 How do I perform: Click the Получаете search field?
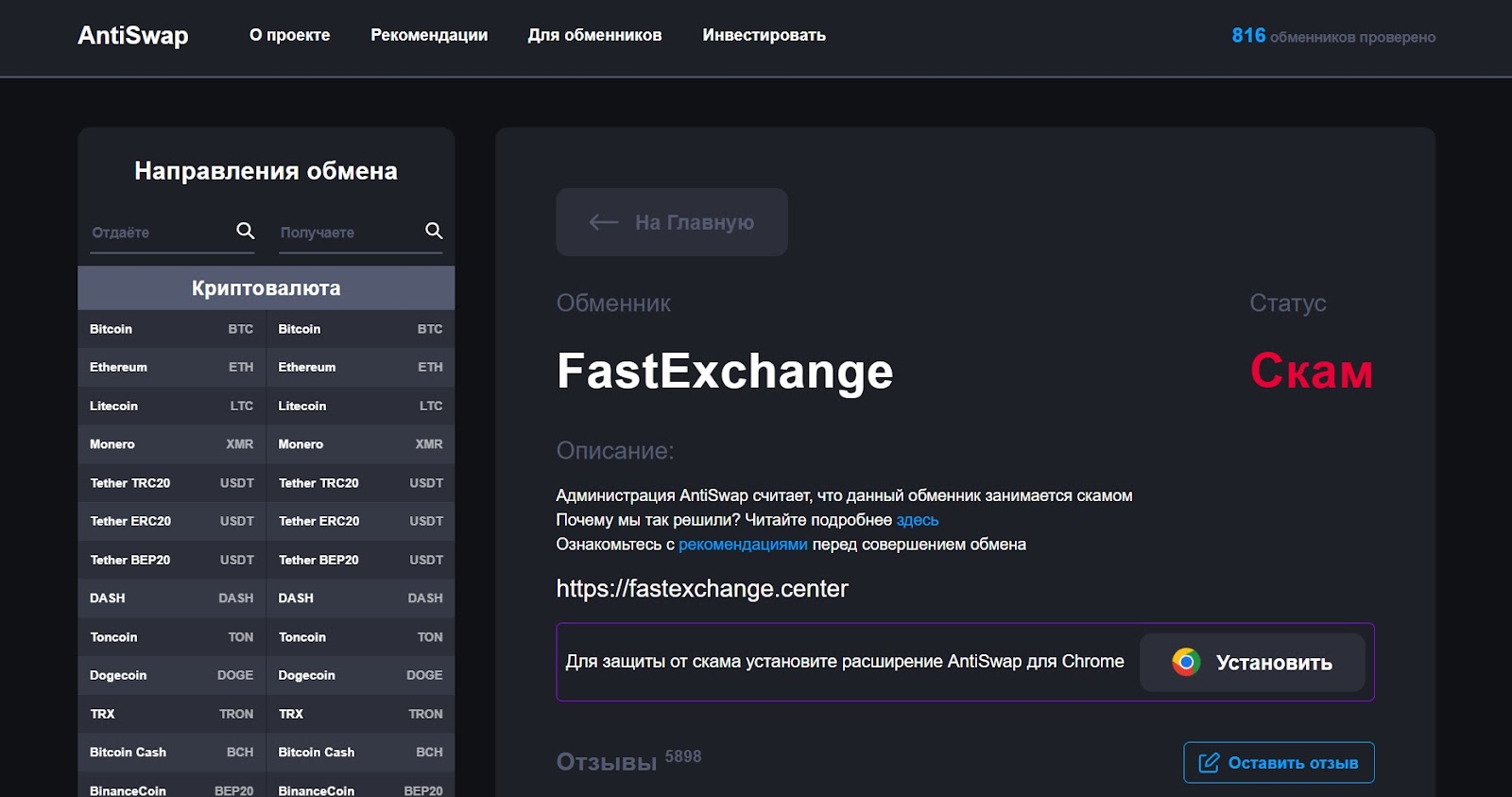361,233
